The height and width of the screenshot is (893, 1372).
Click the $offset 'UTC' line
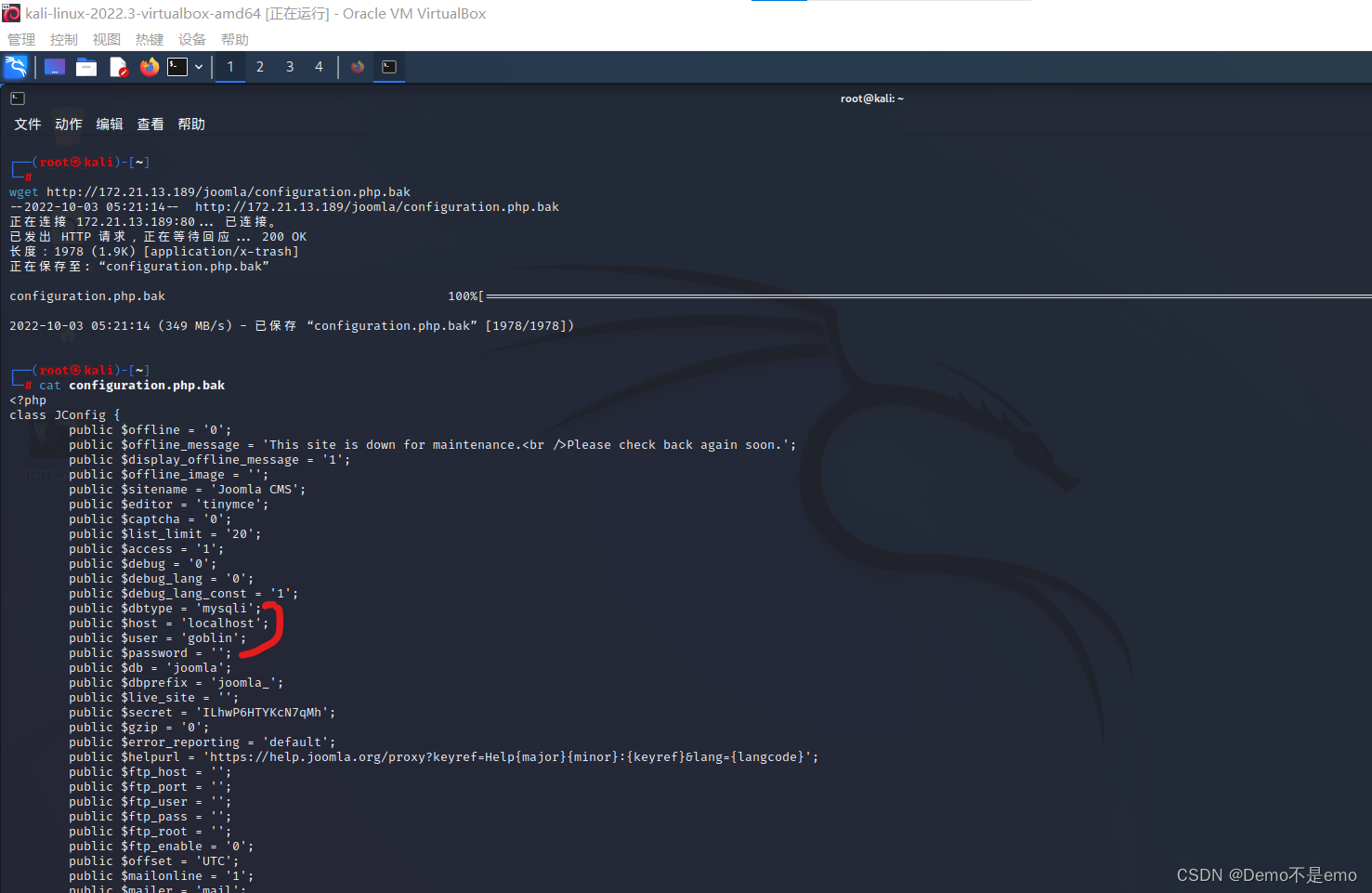pos(154,861)
